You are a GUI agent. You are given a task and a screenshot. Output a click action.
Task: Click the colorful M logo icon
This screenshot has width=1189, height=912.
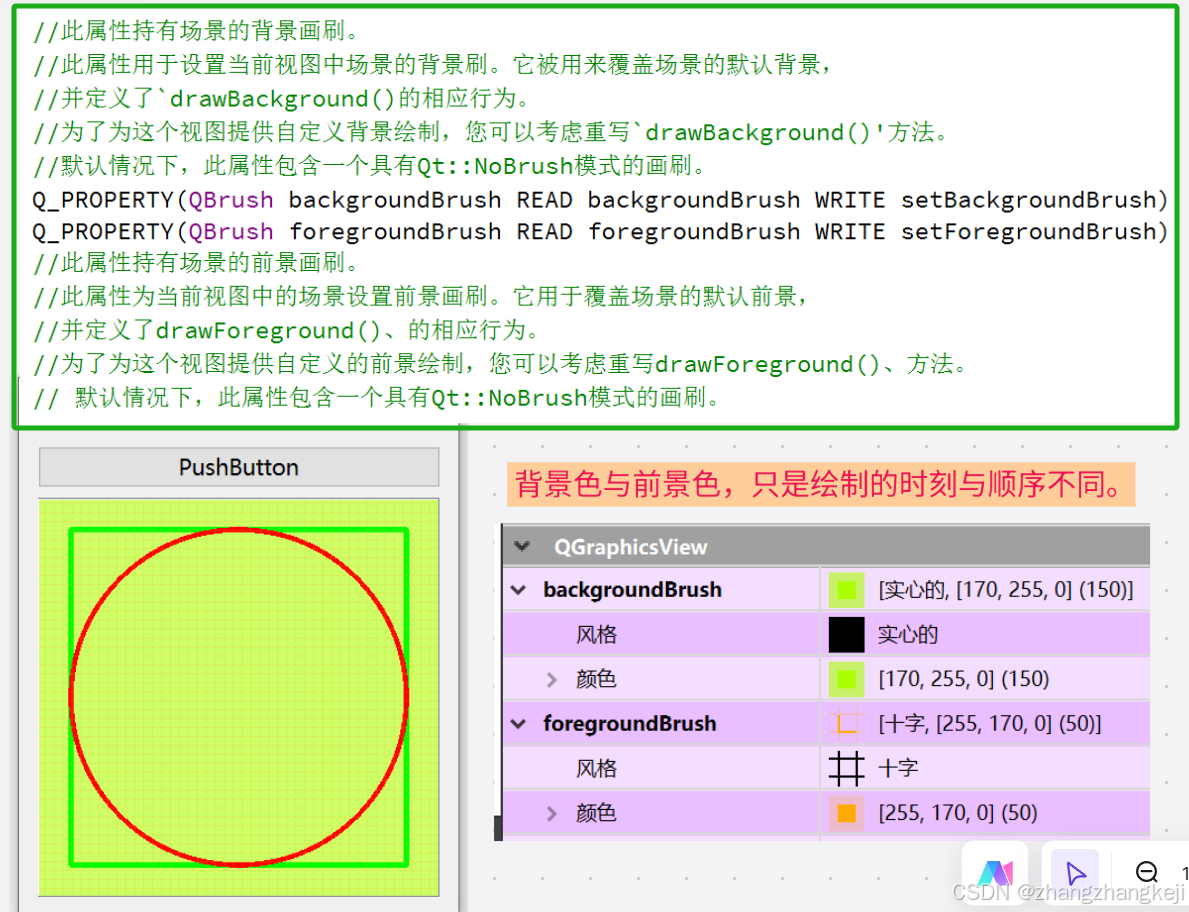995,873
